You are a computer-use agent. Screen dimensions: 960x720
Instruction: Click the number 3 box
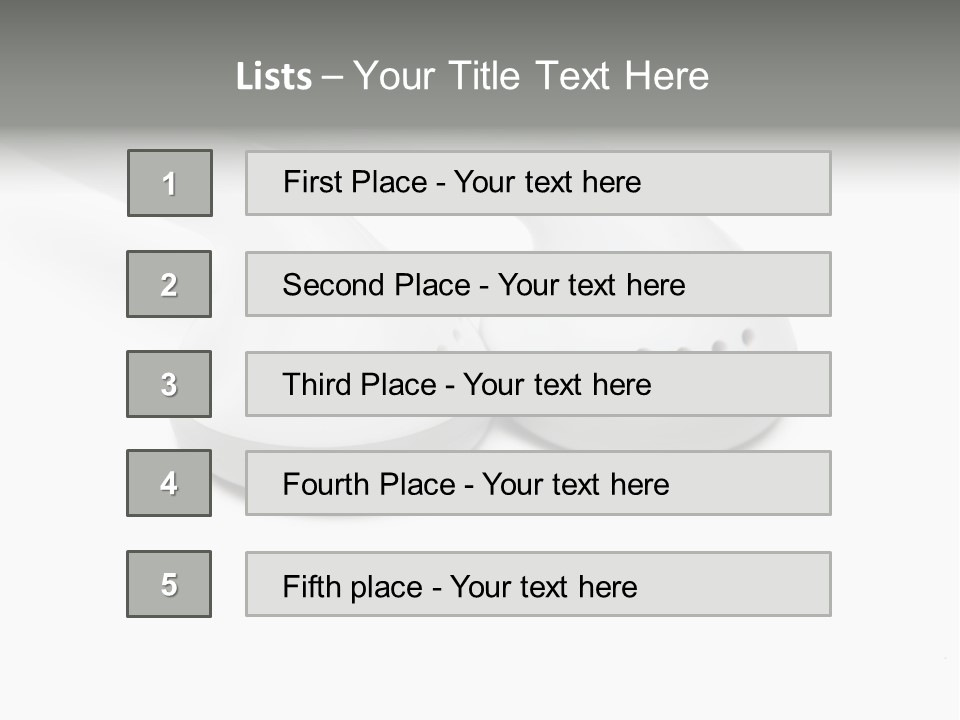[169, 384]
